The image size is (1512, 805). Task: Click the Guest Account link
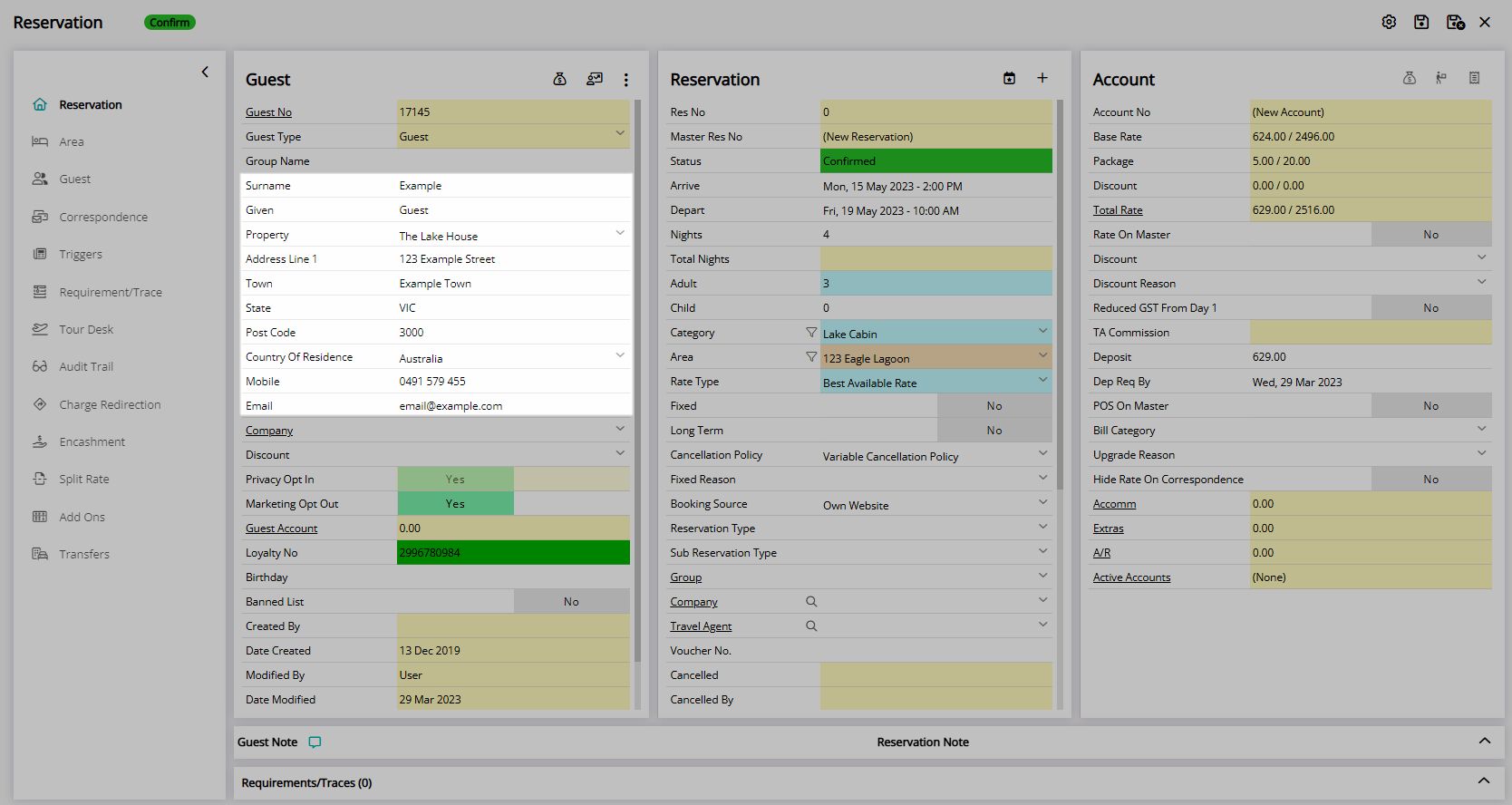281,528
